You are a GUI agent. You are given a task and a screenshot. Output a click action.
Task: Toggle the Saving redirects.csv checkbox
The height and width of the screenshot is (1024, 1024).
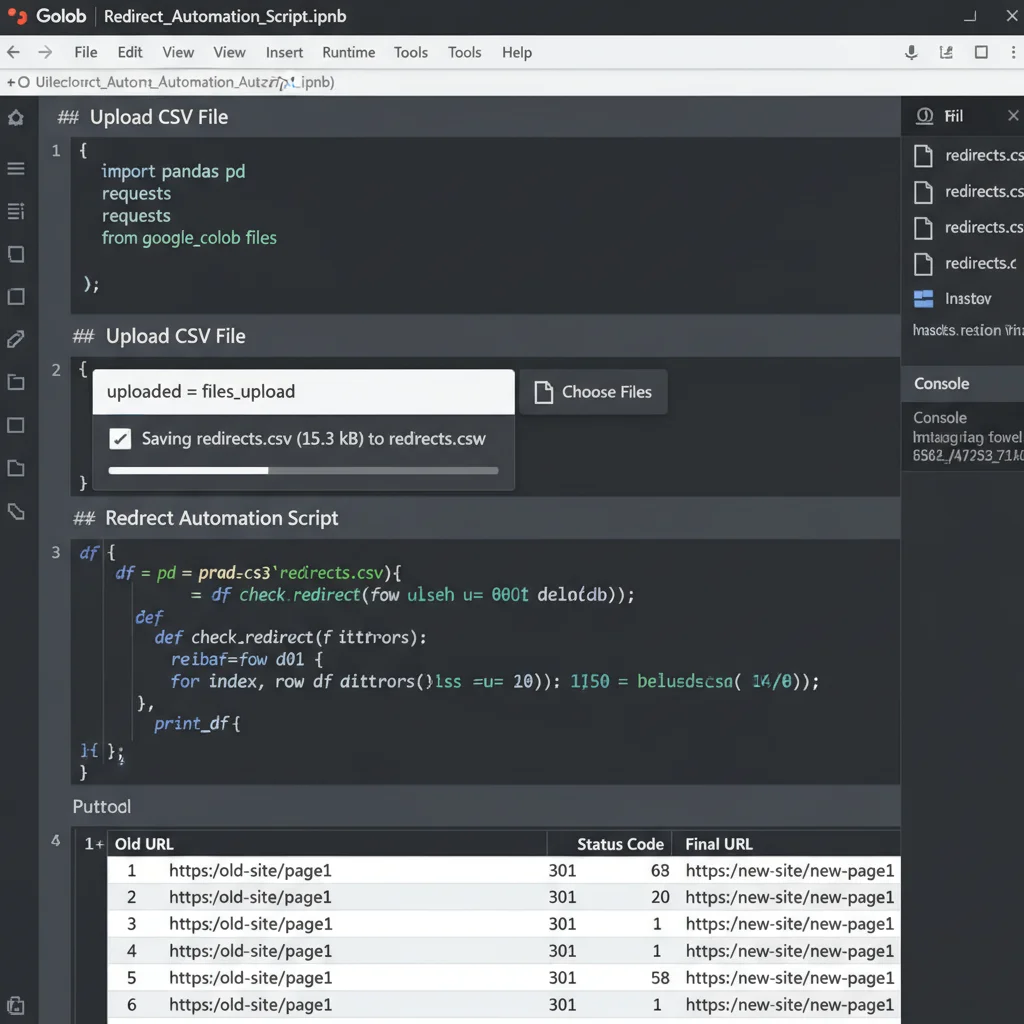(x=120, y=438)
